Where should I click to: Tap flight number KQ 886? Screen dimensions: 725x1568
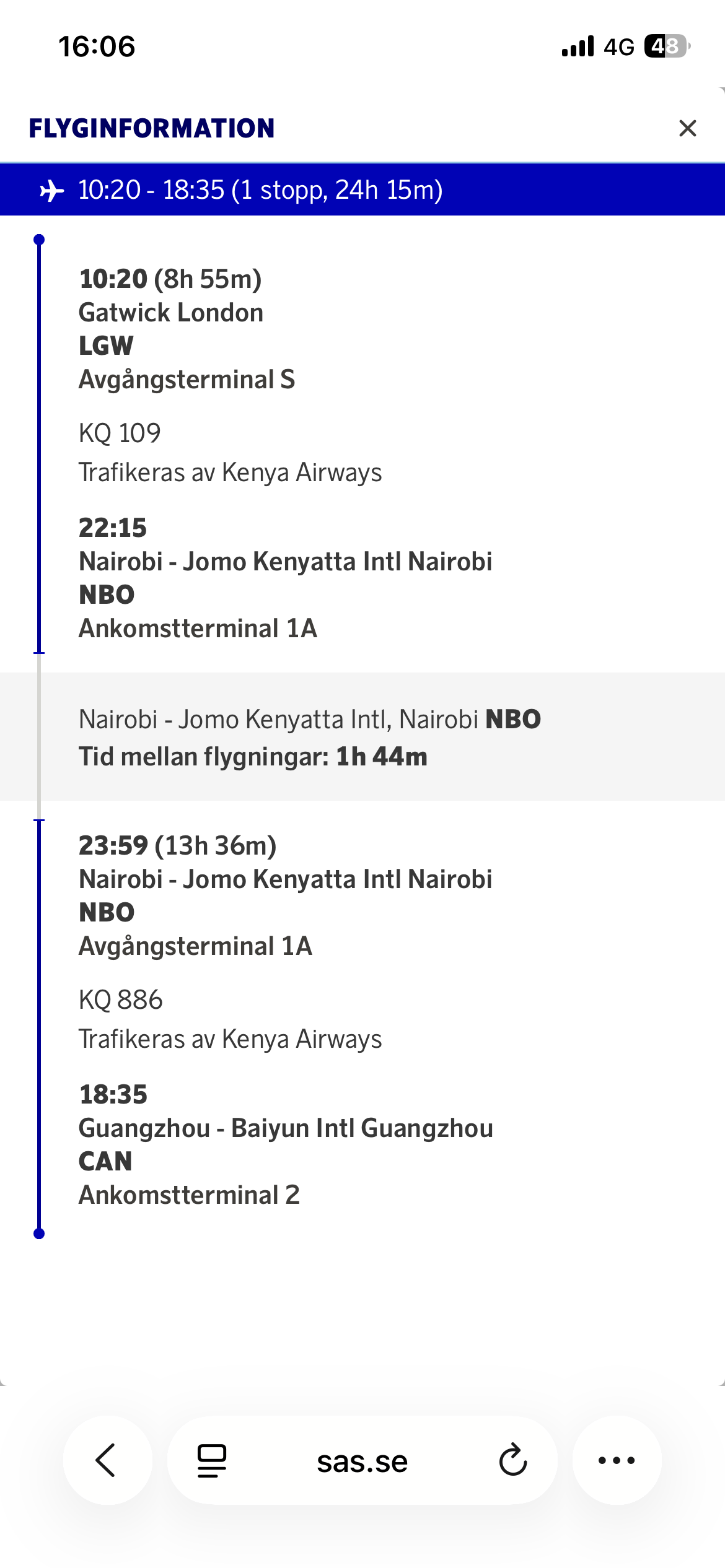point(121,1000)
